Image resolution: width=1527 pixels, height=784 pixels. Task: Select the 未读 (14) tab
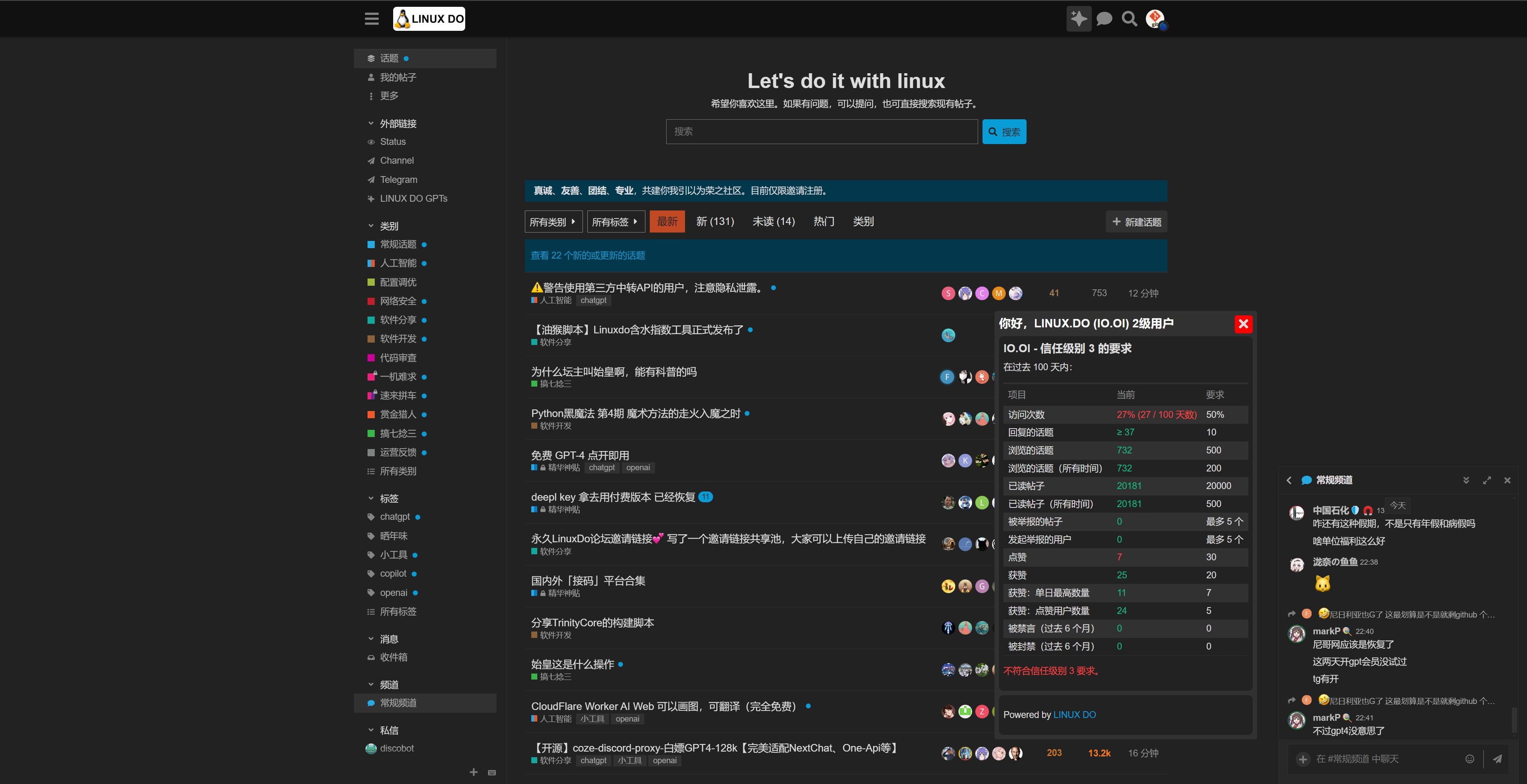click(773, 222)
